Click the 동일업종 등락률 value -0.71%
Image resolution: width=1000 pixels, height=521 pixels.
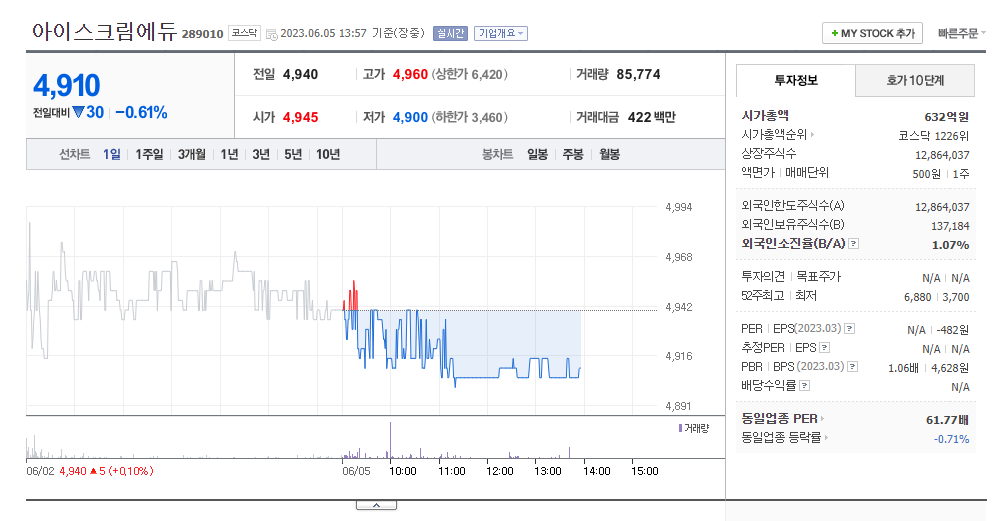pyautogui.click(x=952, y=439)
